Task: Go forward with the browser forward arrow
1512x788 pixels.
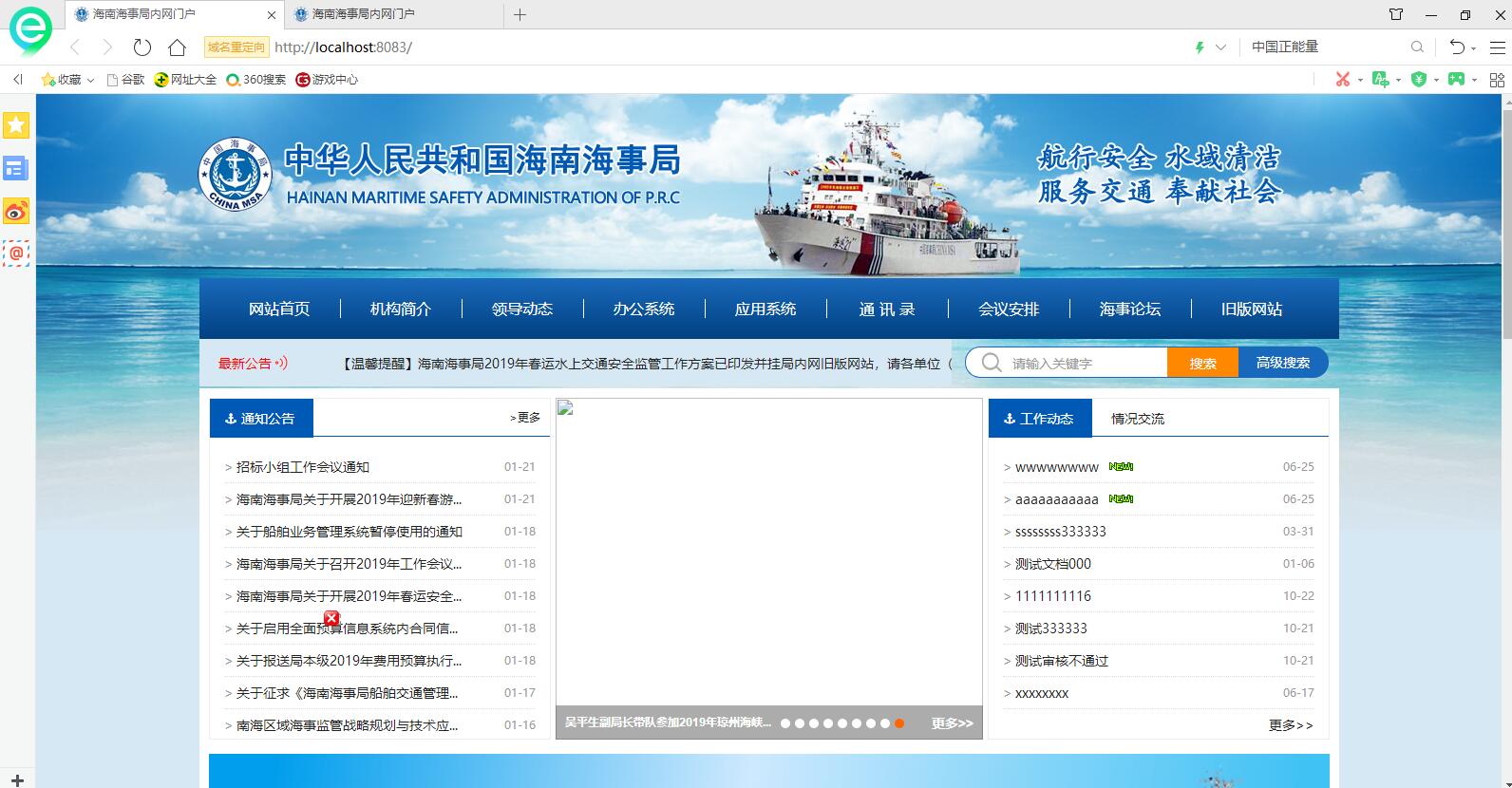Action: 107,47
